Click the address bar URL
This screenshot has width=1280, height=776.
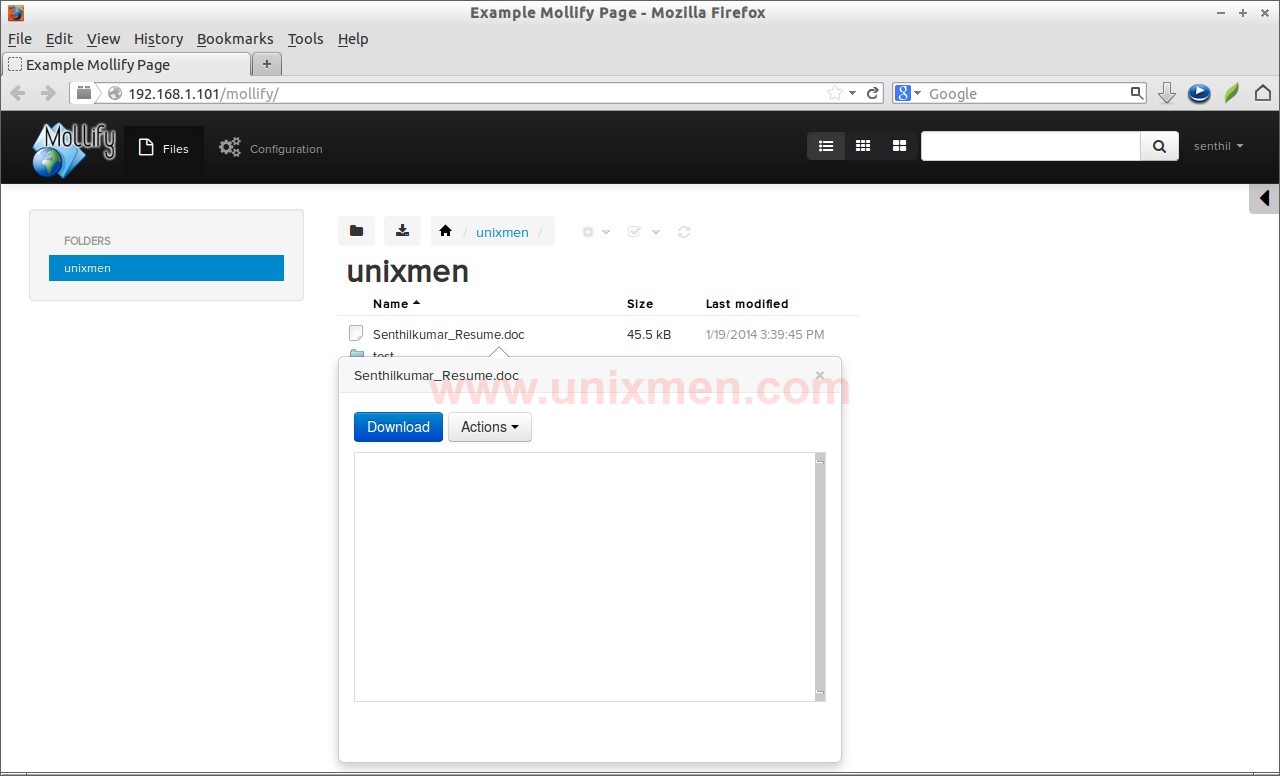(203, 93)
